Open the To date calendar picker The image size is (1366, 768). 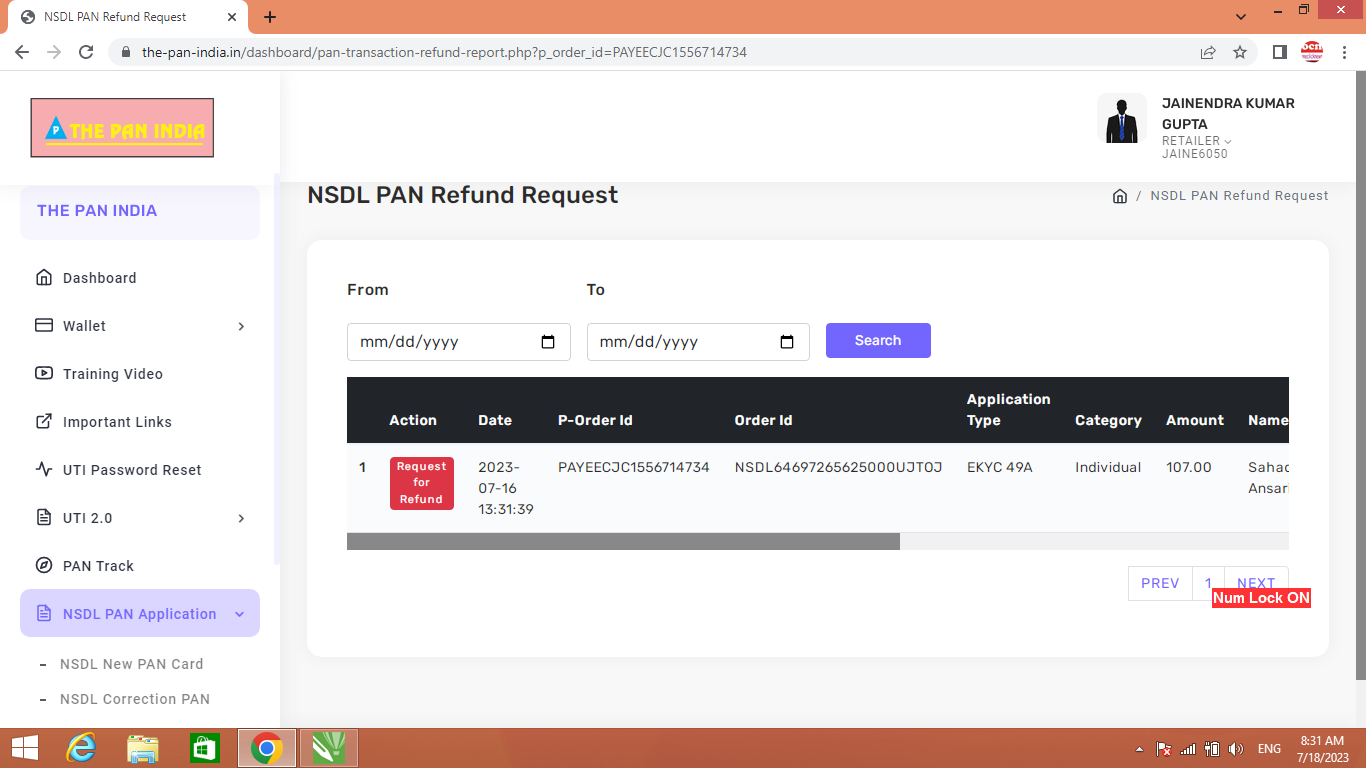point(787,342)
